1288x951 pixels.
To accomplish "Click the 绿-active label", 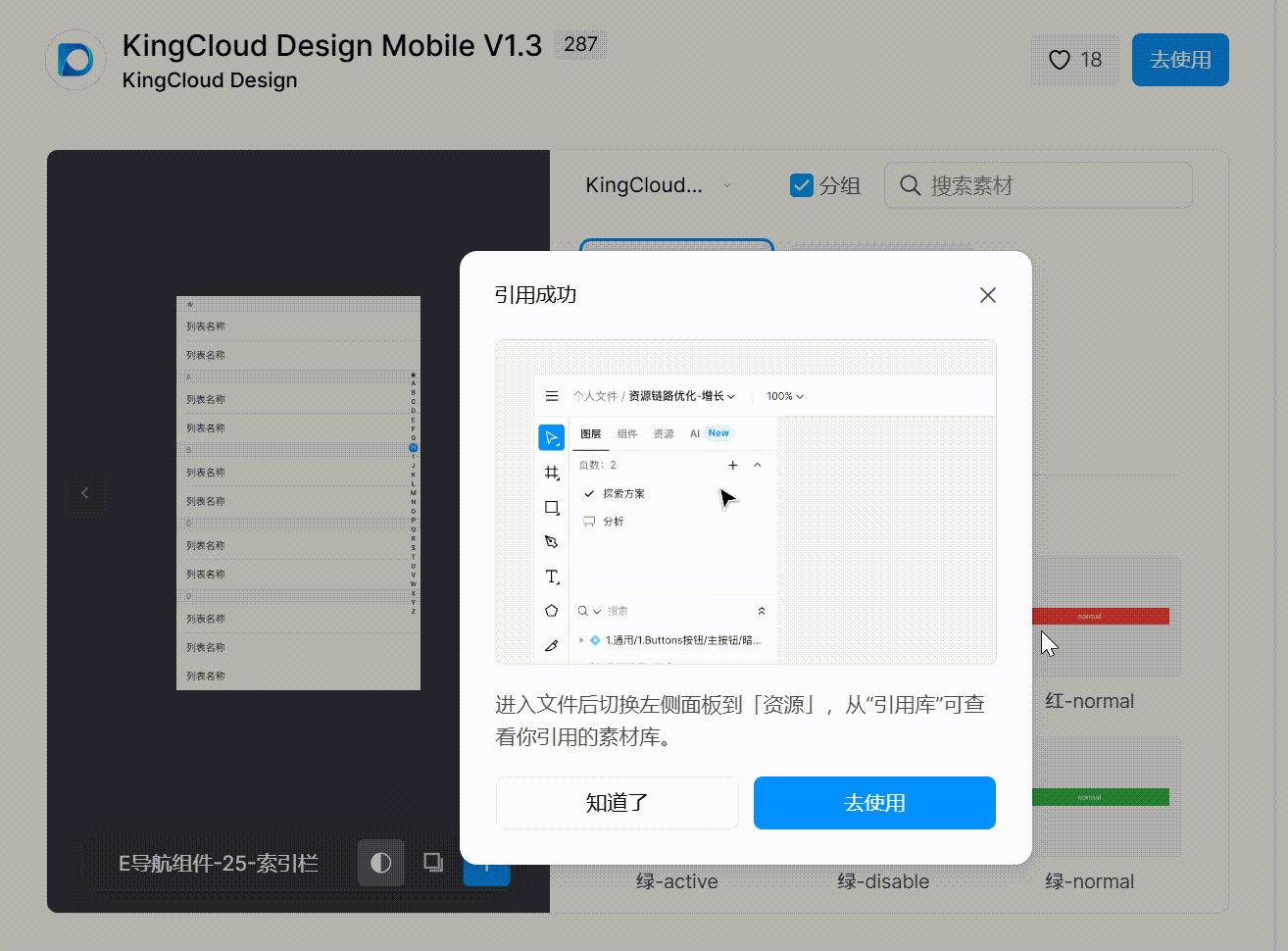I will tap(676, 881).
